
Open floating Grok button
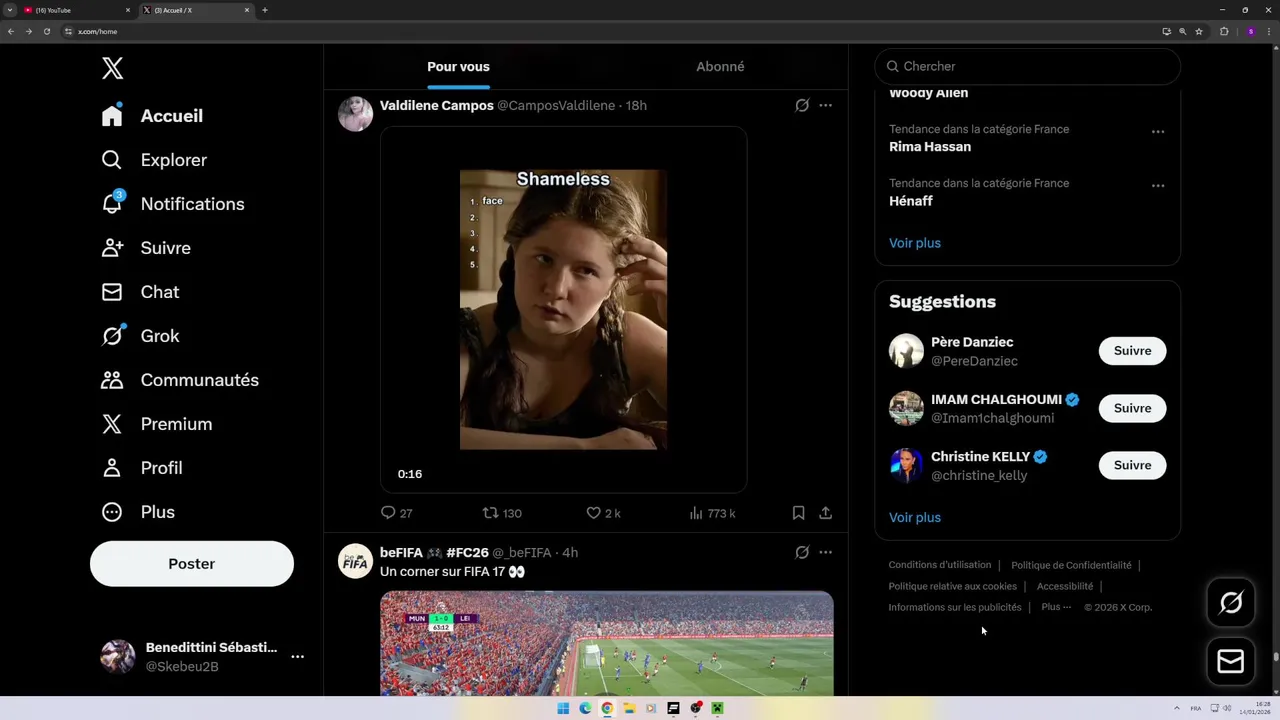pyautogui.click(x=1231, y=602)
